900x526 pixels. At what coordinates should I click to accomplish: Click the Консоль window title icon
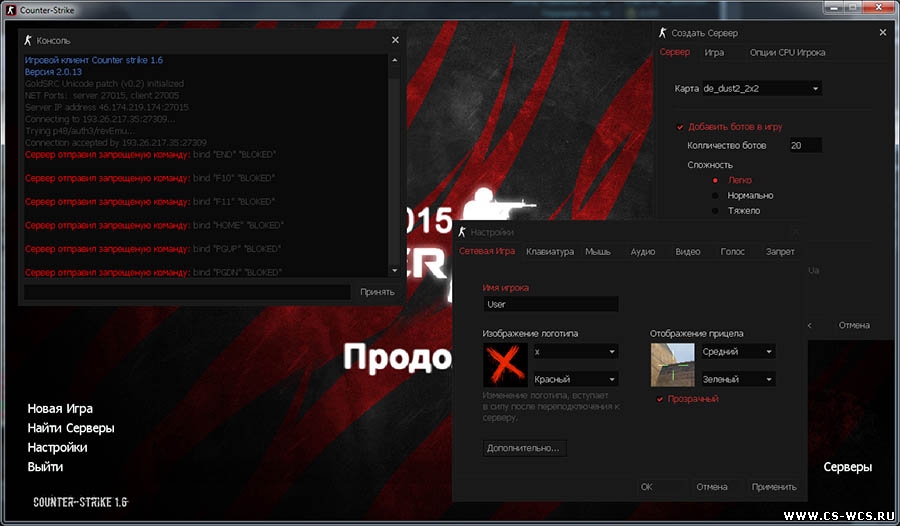tap(28, 40)
